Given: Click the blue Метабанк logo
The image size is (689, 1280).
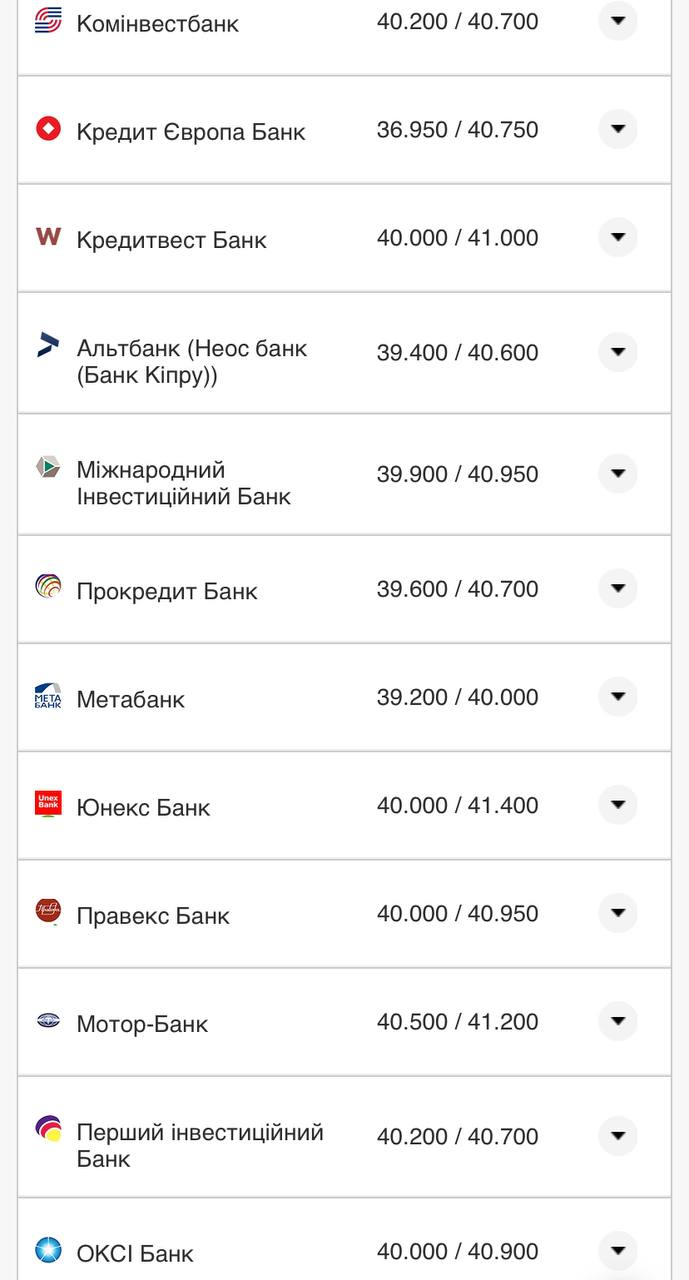Looking at the screenshot, I should [47, 697].
